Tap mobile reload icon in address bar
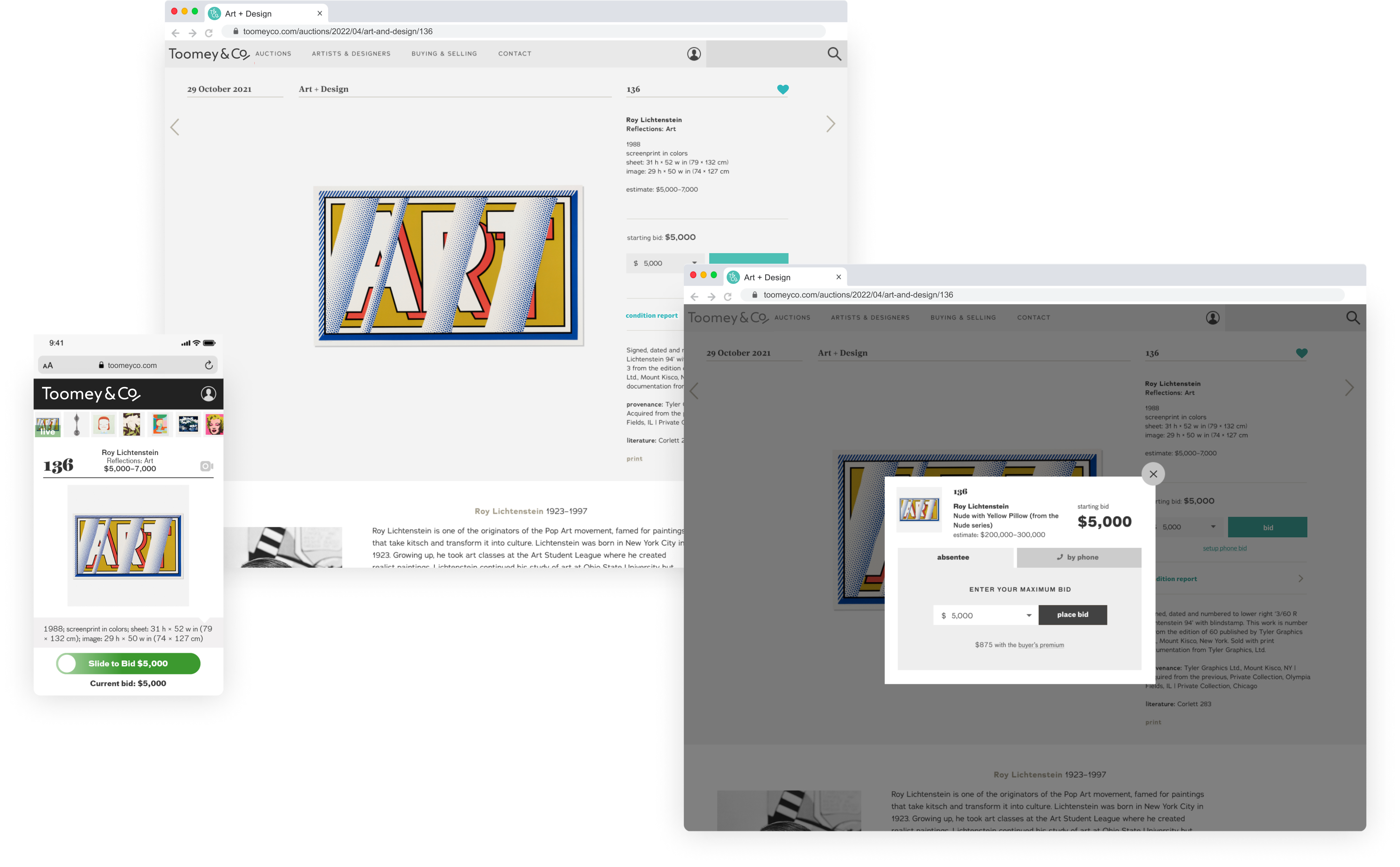Screen dimensions: 1400x867 point(209,365)
